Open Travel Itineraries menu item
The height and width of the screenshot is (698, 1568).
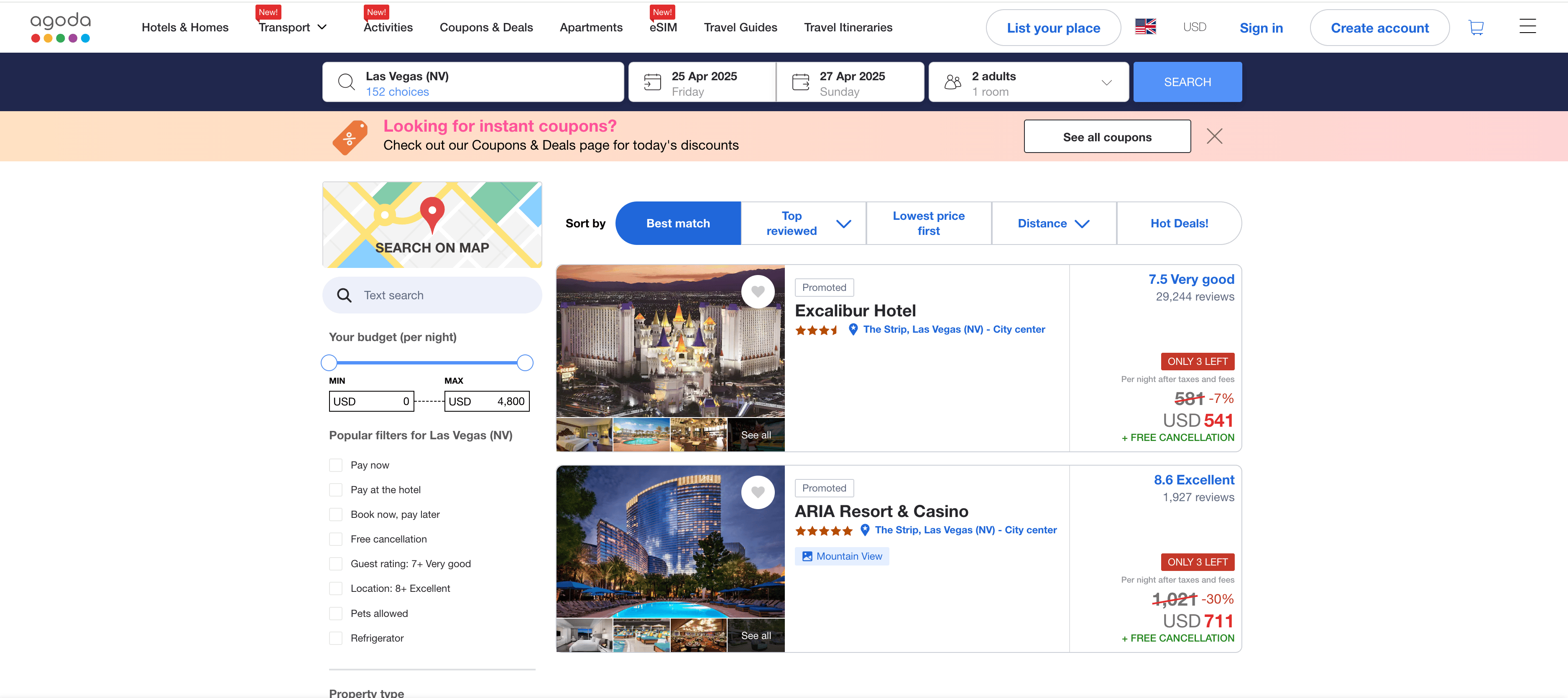(x=848, y=28)
